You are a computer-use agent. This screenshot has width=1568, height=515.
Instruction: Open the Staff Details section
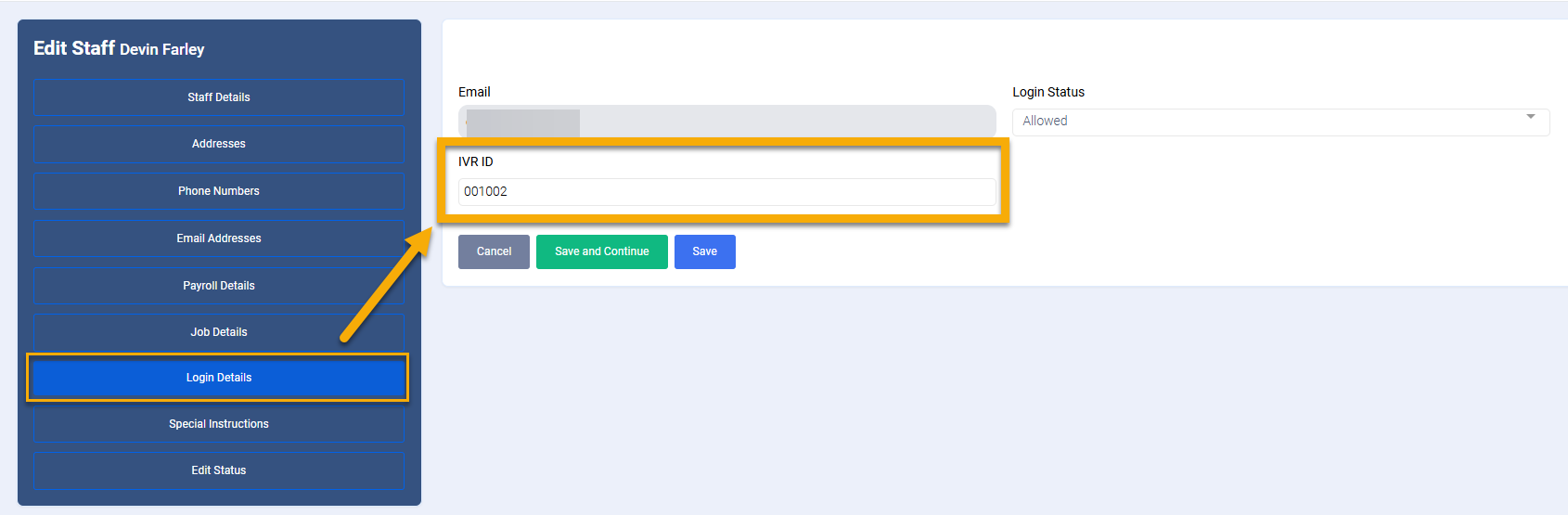(x=219, y=97)
